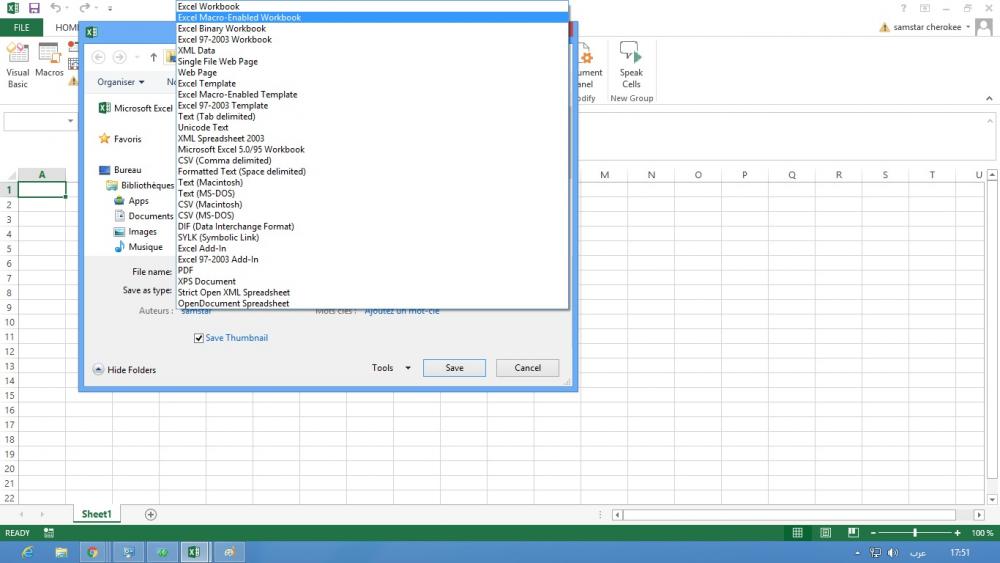The width and height of the screenshot is (1000, 563).
Task: Click the Save icon in the quick access toolbar
Action: coord(34,8)
